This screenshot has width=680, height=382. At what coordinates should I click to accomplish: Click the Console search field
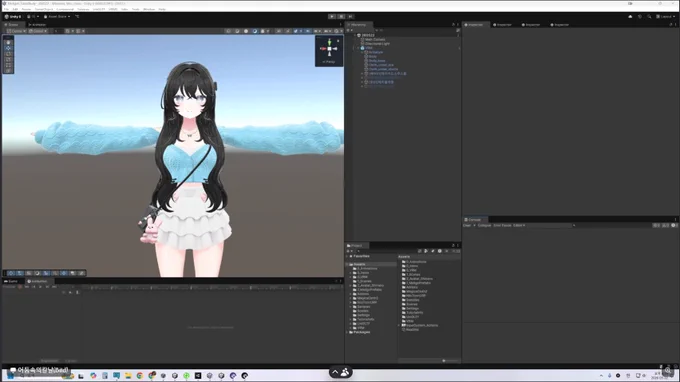(611, 225)
